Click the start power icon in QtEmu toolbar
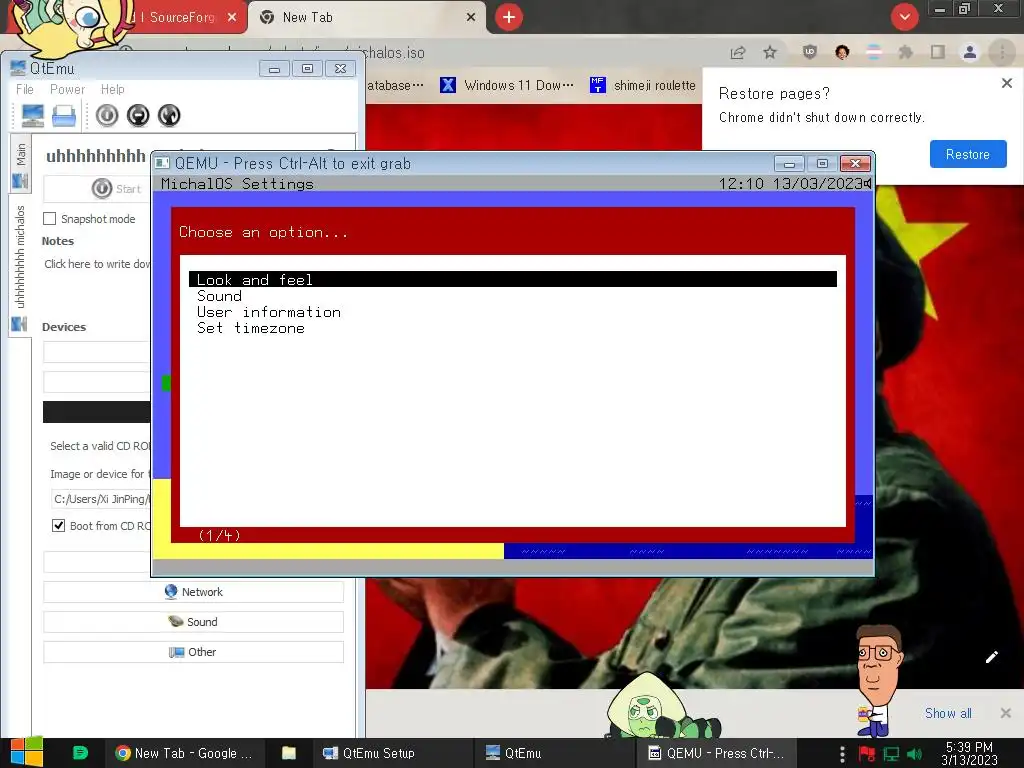 pos(107,116)
